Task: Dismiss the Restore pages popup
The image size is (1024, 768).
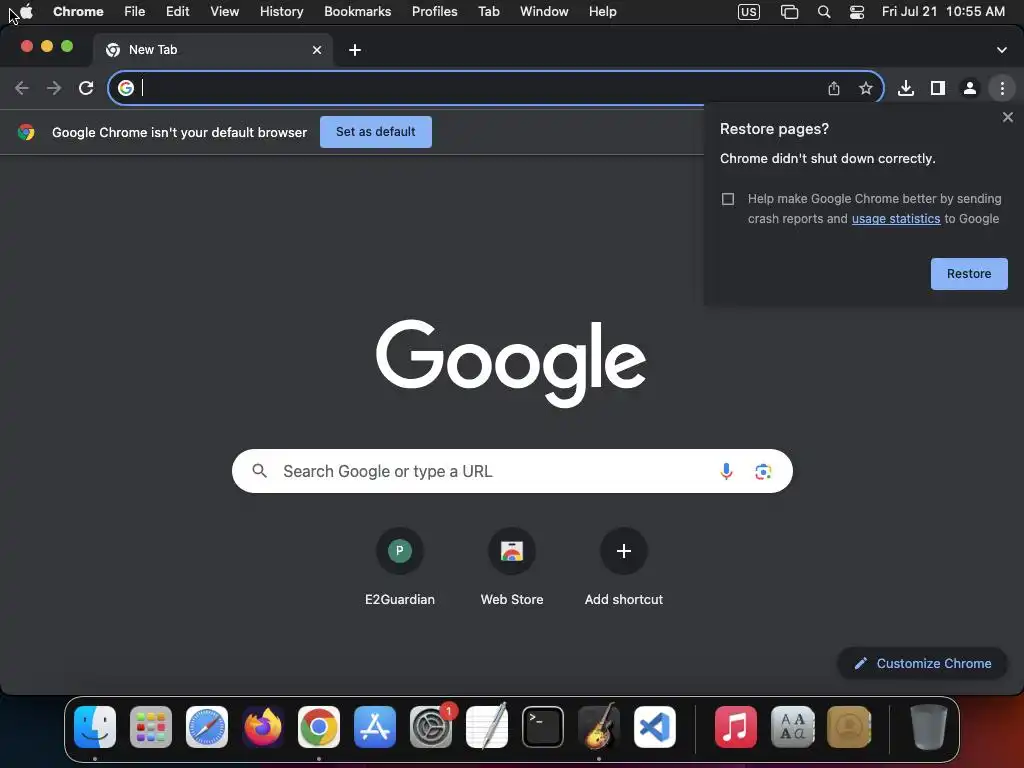Action: point(1008,118)
